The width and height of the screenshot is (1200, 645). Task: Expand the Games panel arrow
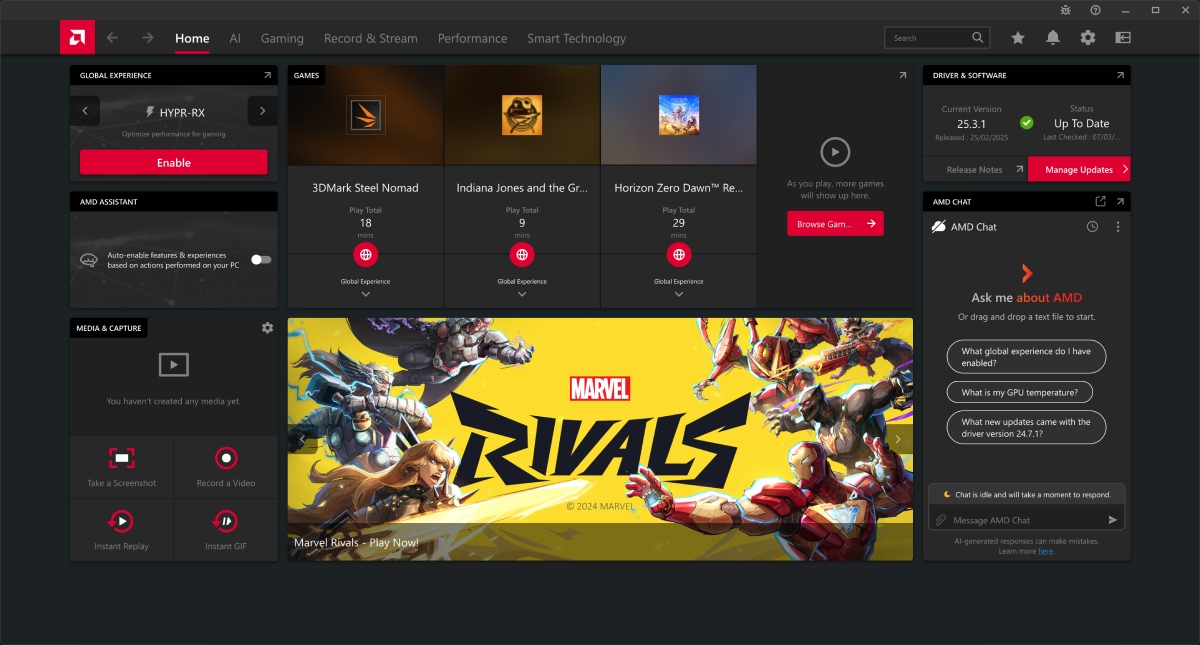(903, 75)
